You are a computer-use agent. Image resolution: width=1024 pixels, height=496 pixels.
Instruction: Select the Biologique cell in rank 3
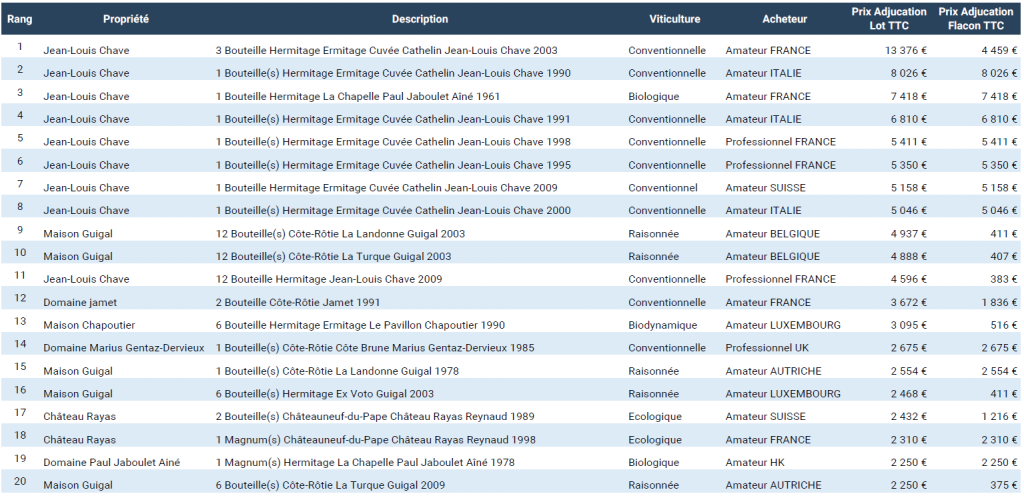click(x=654, y=96)
